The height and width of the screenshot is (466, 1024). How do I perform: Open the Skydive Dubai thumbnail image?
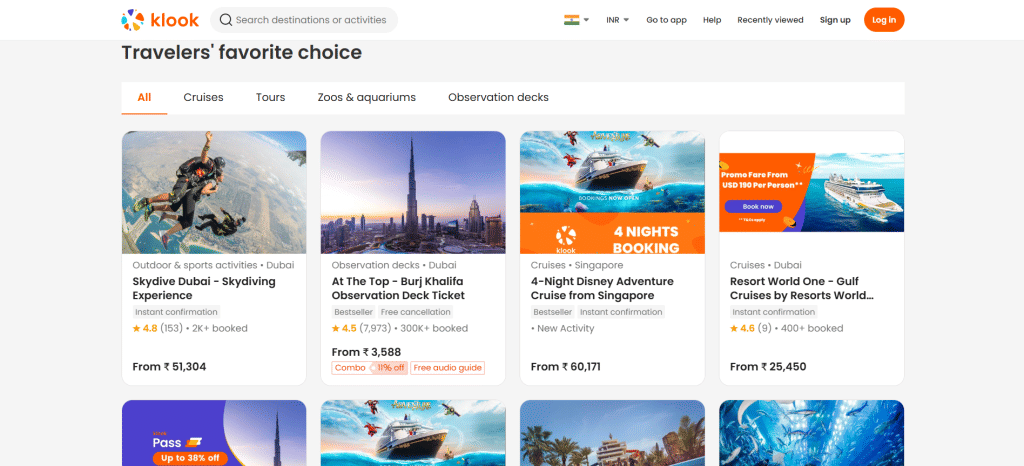[214, 192]
